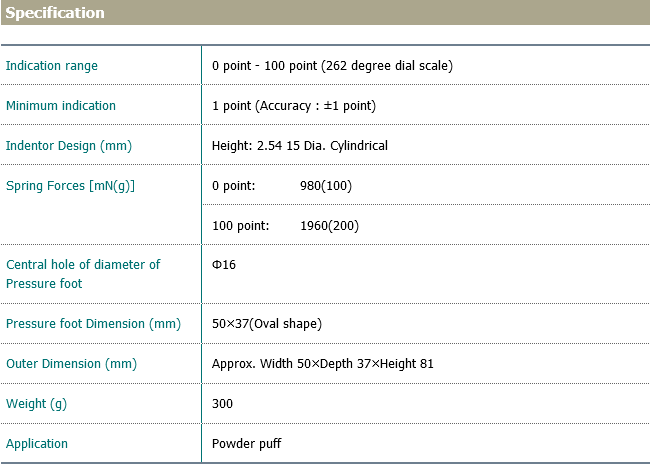Select the Indentor Design (mm) label

[x=69, y=146]
